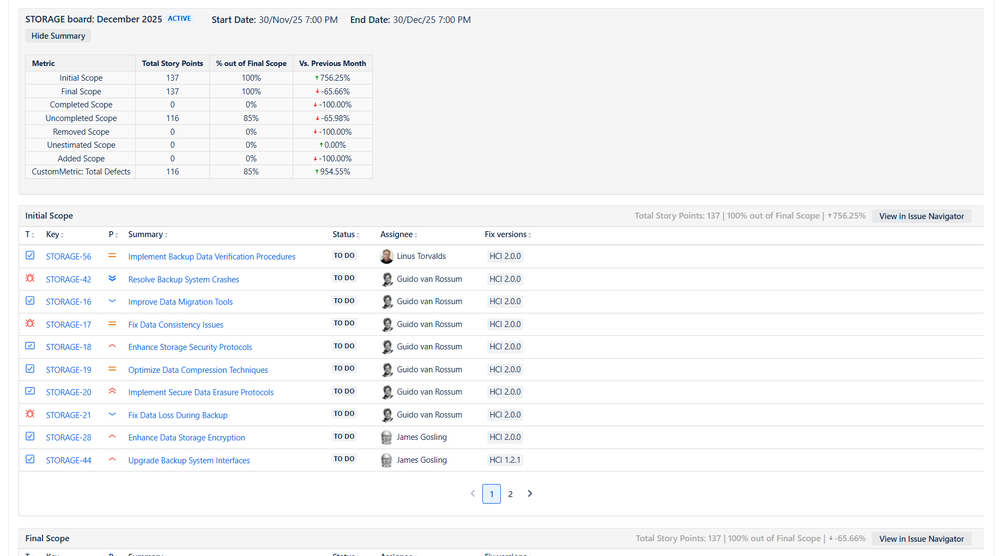Click the next page arrow
This screenshot has height=556, width=999.
coord(529,494)
